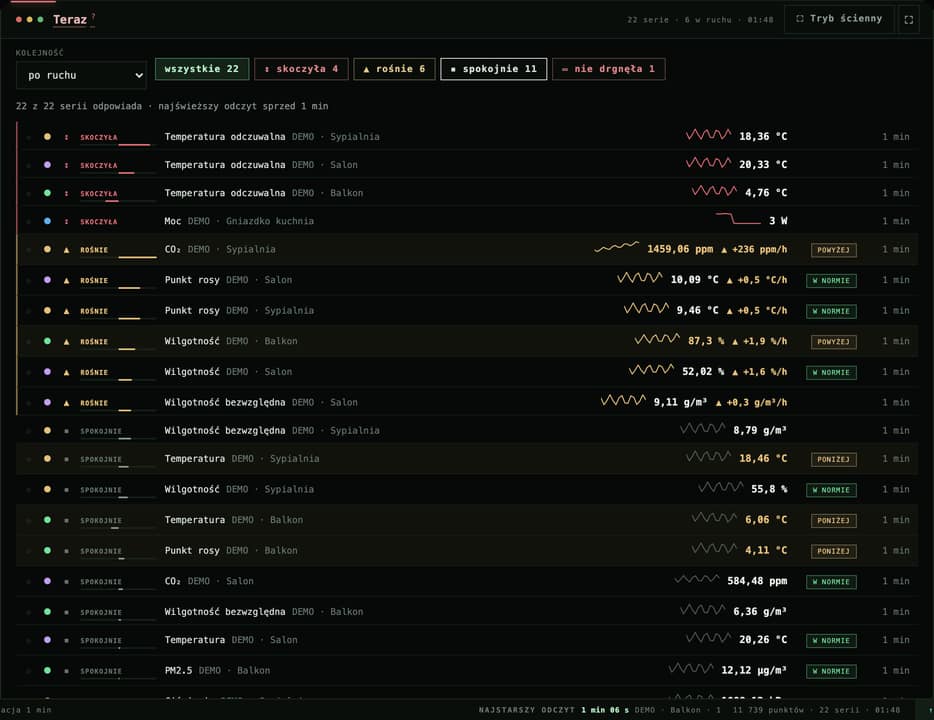Screen dimensions: 934x720
Task: Click orange dot of Temperatura odczuwalna Sypialnia
Action: click(47, 136)
